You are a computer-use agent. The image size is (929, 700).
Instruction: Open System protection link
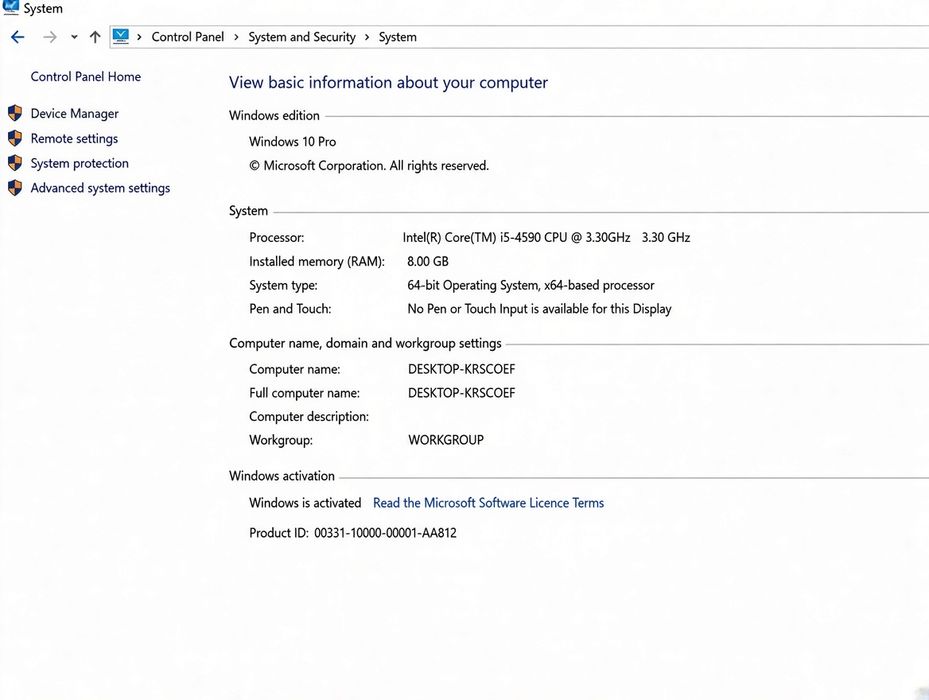80,163
